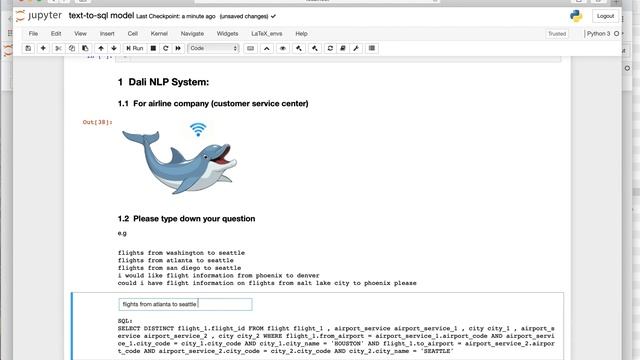Click the refresh arrows toolbar icon
640x360 pixels.
[x=330, y=48]
